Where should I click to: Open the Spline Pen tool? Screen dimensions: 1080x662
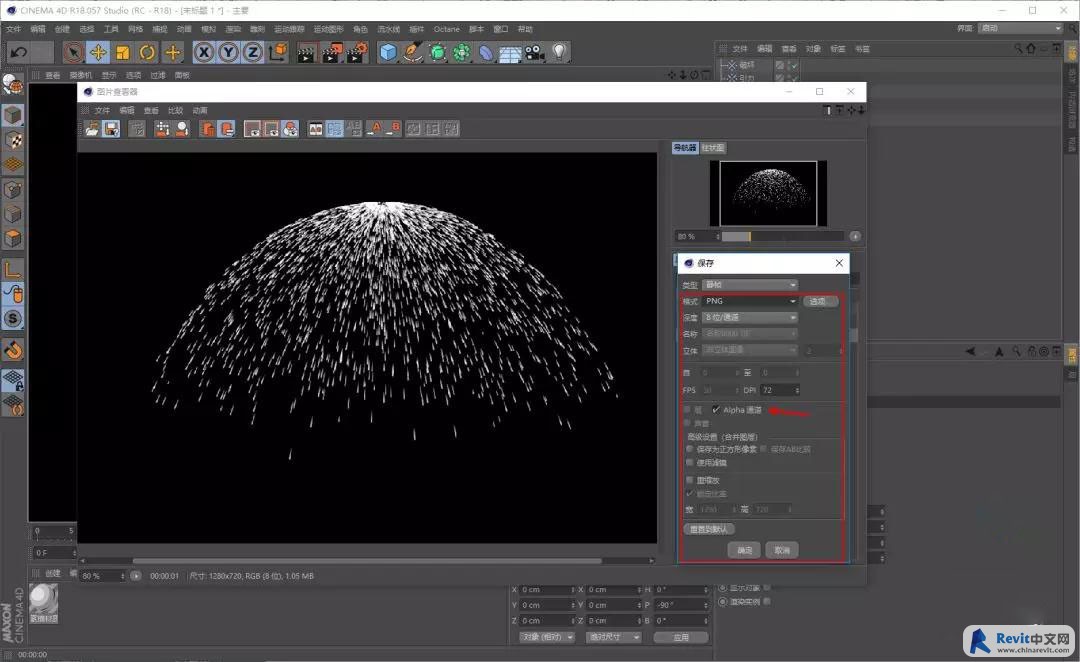coord(413,52)
